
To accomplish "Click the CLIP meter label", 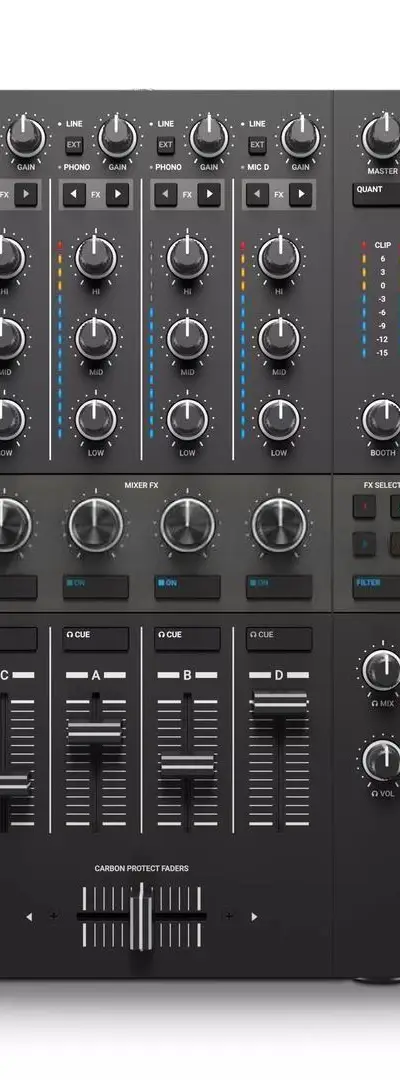I will pos(383,245).
